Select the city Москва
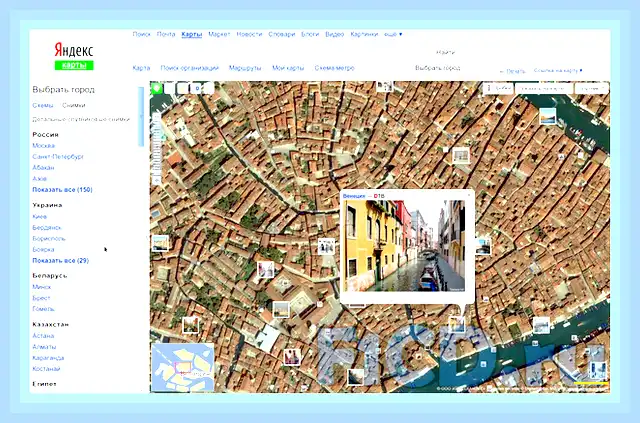 pyautogui.click(x=44, y=145)
